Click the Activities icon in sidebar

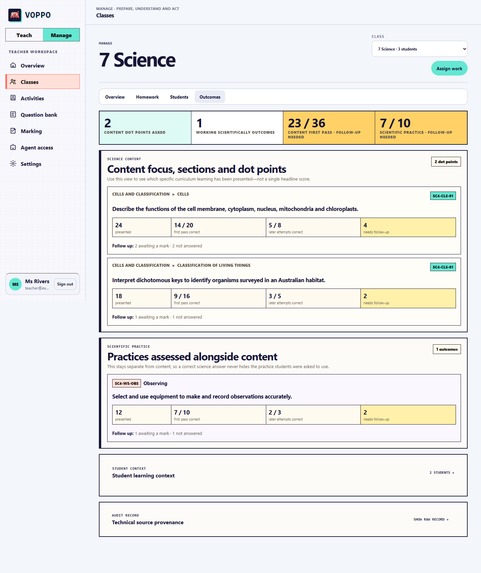coord(13,98)
